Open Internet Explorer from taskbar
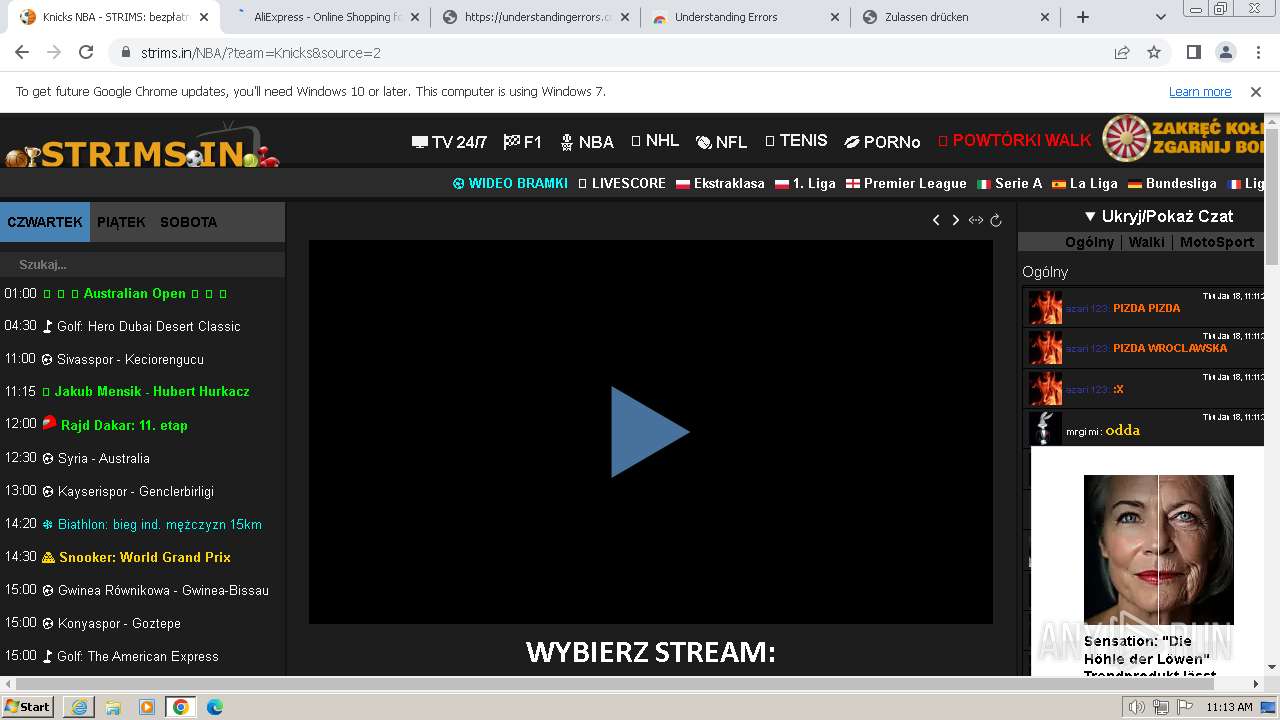Viewport: 1280px width, 720px height. point(79,707)
